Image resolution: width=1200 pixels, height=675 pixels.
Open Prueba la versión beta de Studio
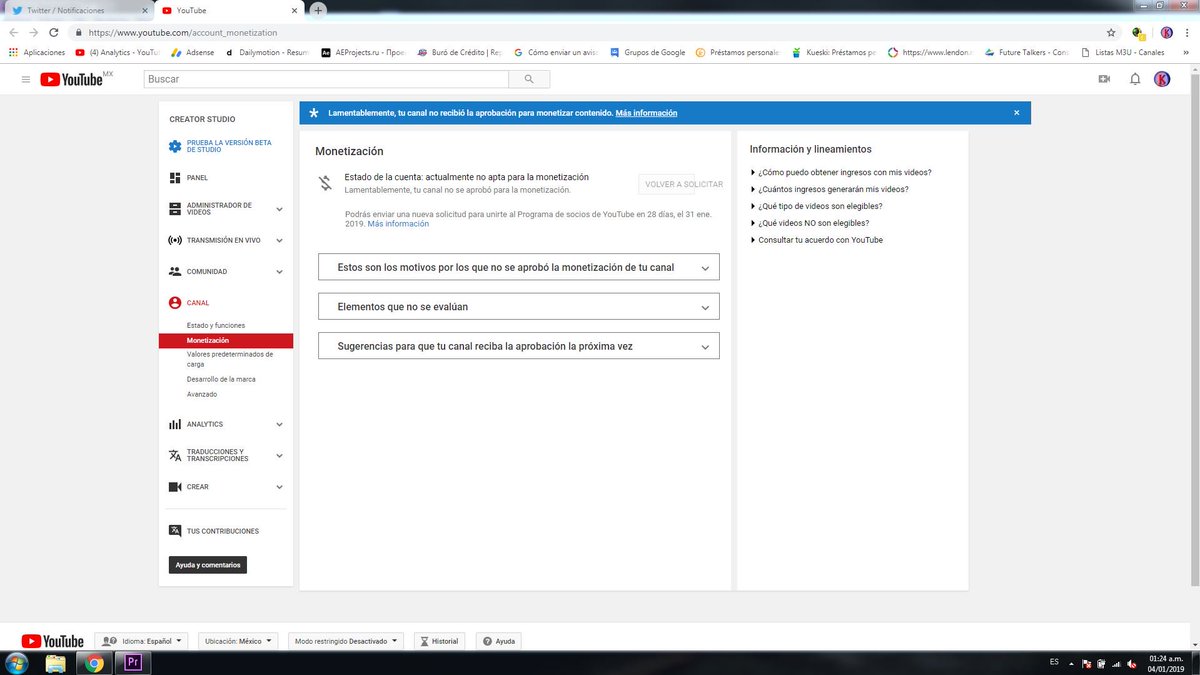(229, 146)
